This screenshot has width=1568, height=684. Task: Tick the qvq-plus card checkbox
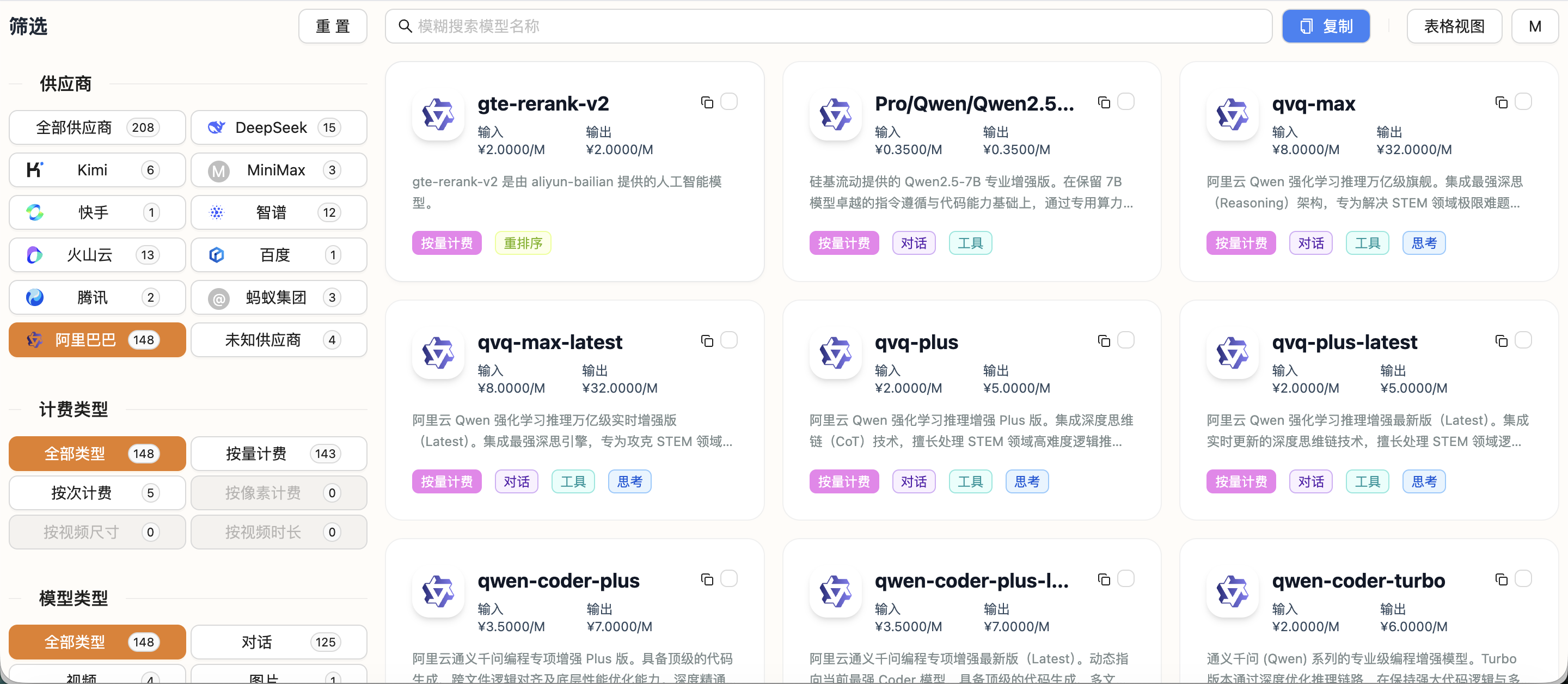coord(1125,340)
